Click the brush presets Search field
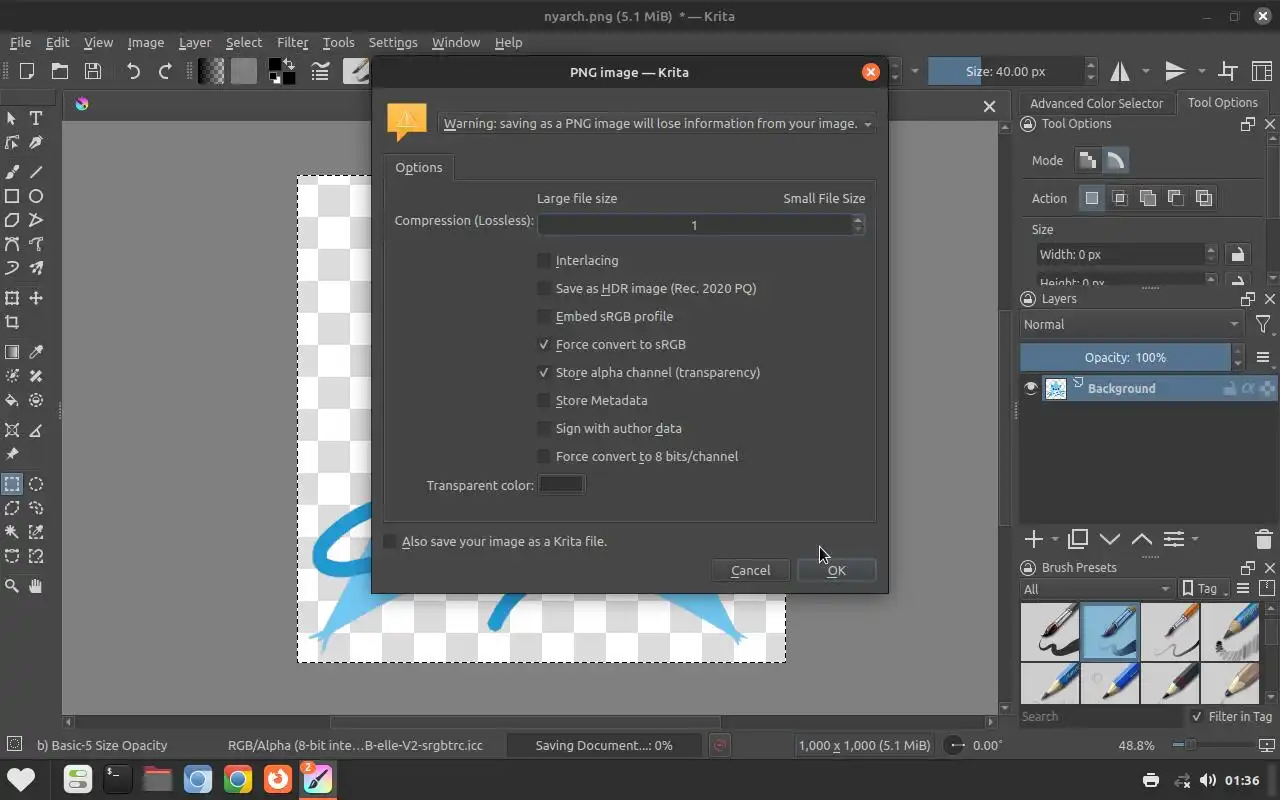1280x800 pixels. [1102, 716]
